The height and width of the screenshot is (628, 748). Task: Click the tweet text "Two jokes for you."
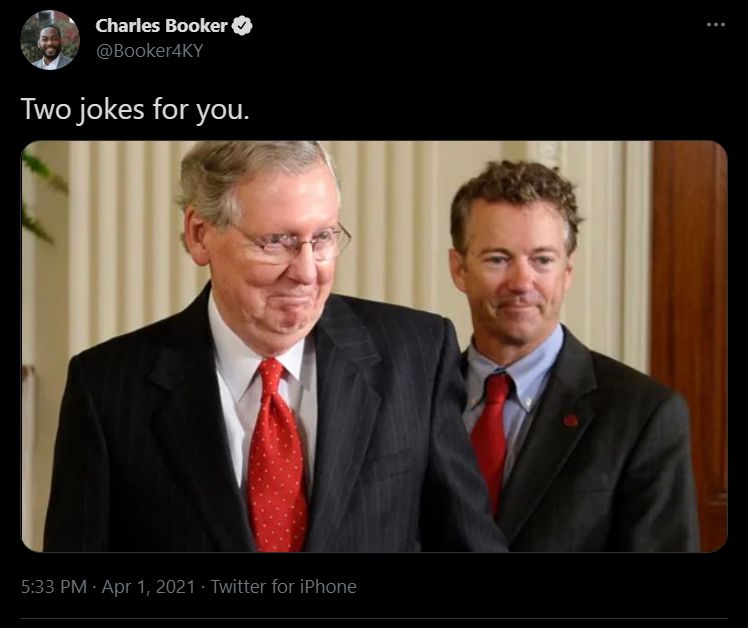click(135, 109)
